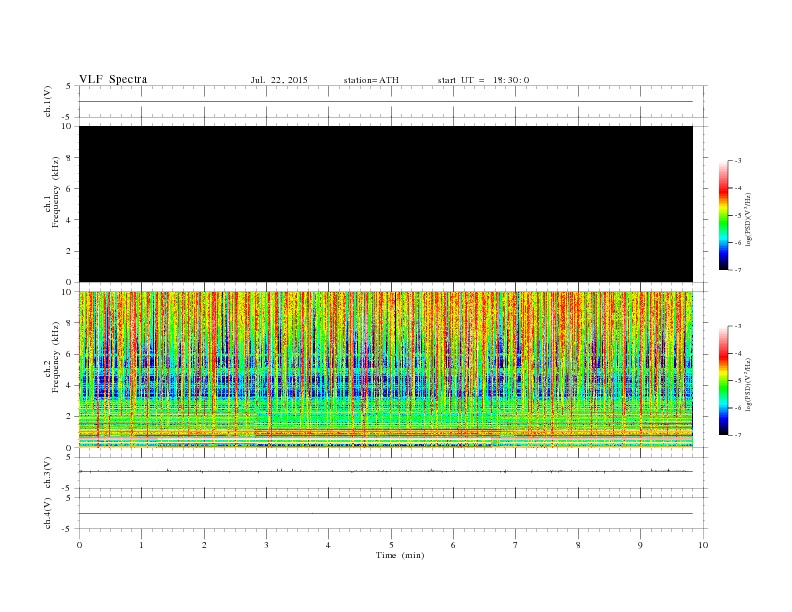The width and height of the screenshot is (792, 612).
Task: Click the "ch.2 Frequency (kHz)" axis label
Action: click(x=51, y=357)
